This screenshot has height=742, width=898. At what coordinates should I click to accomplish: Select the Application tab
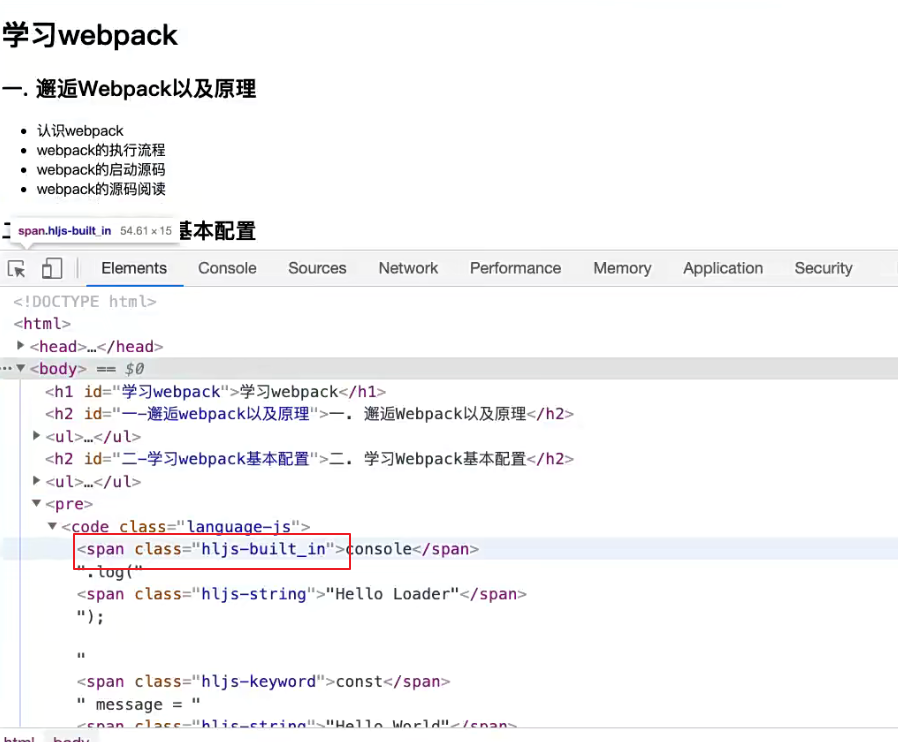click(723, 268)
